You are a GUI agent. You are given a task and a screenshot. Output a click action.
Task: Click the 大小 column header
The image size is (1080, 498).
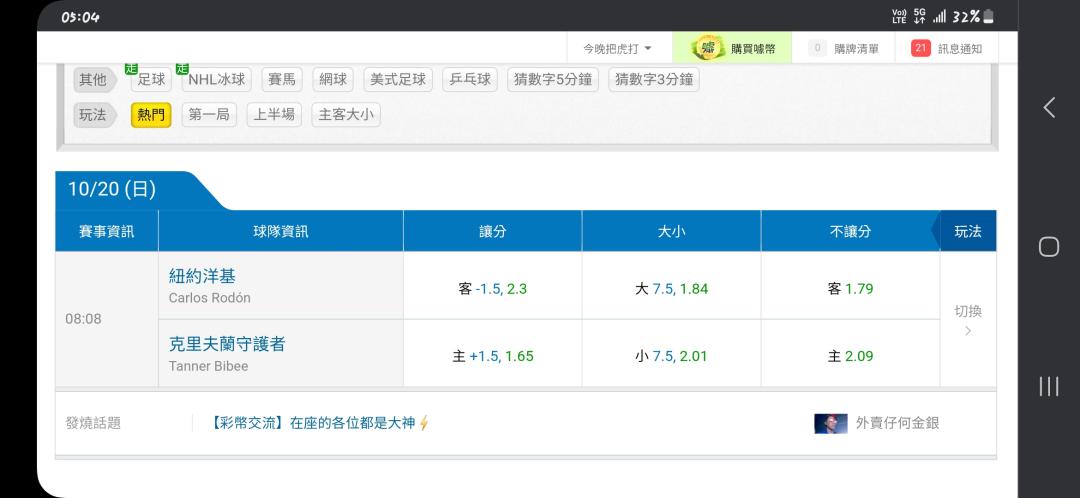point(672,231)
